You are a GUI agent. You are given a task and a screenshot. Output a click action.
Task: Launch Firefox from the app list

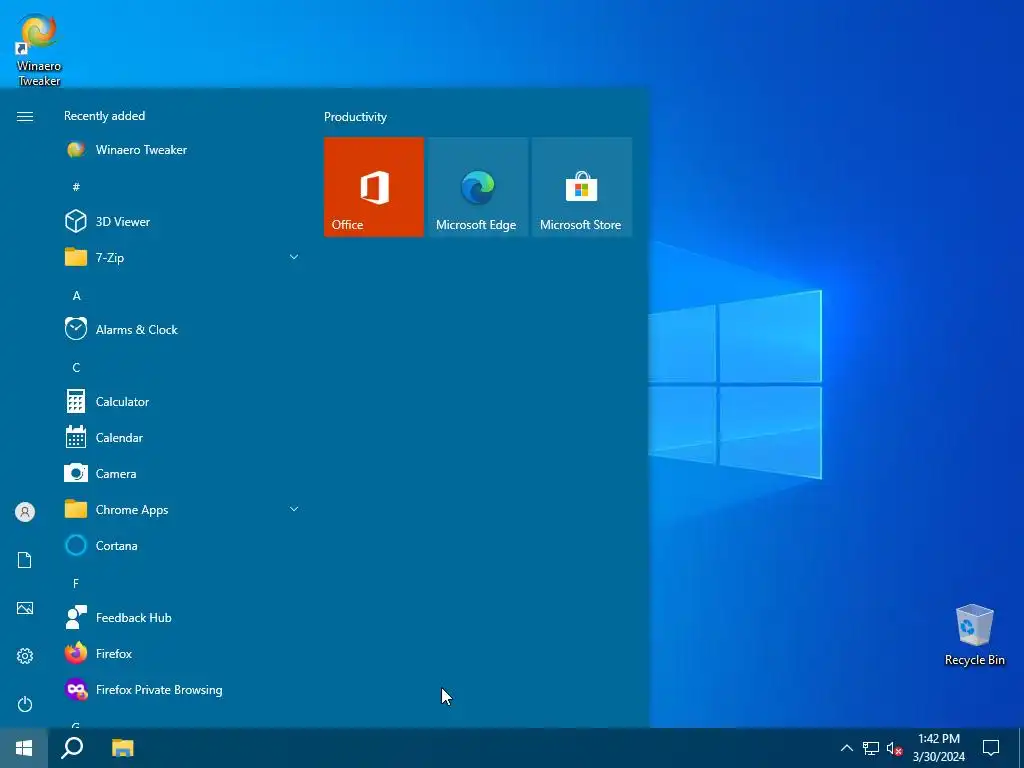[x=182, y=654]
